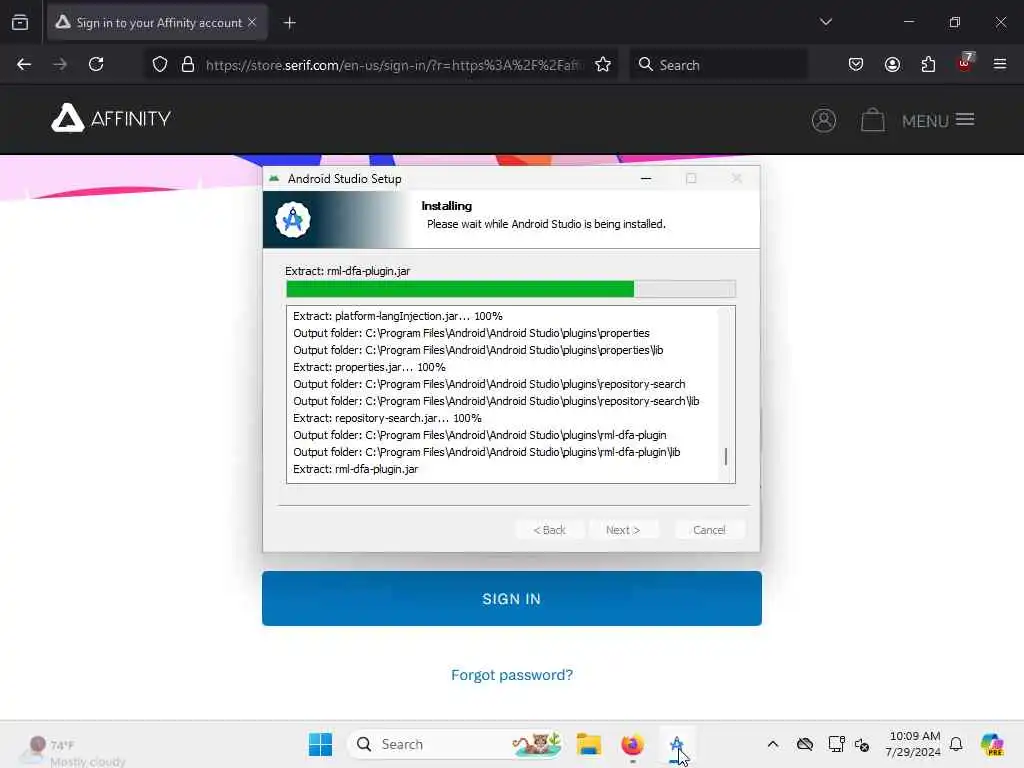Click the browser forward arrow
This screenshot has height=768, width=1024.
tap(60, 64)
